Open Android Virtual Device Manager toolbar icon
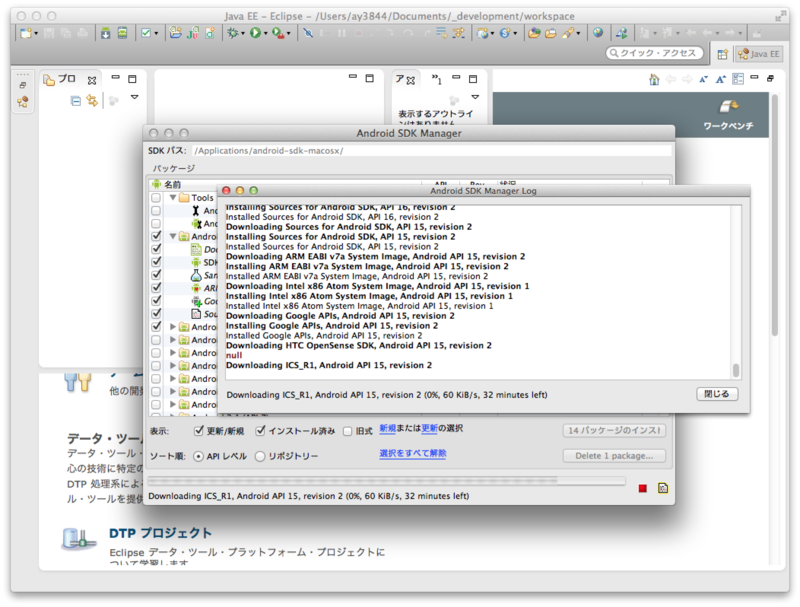The height and width of the screenshot is (607, 800). [122, 33]
